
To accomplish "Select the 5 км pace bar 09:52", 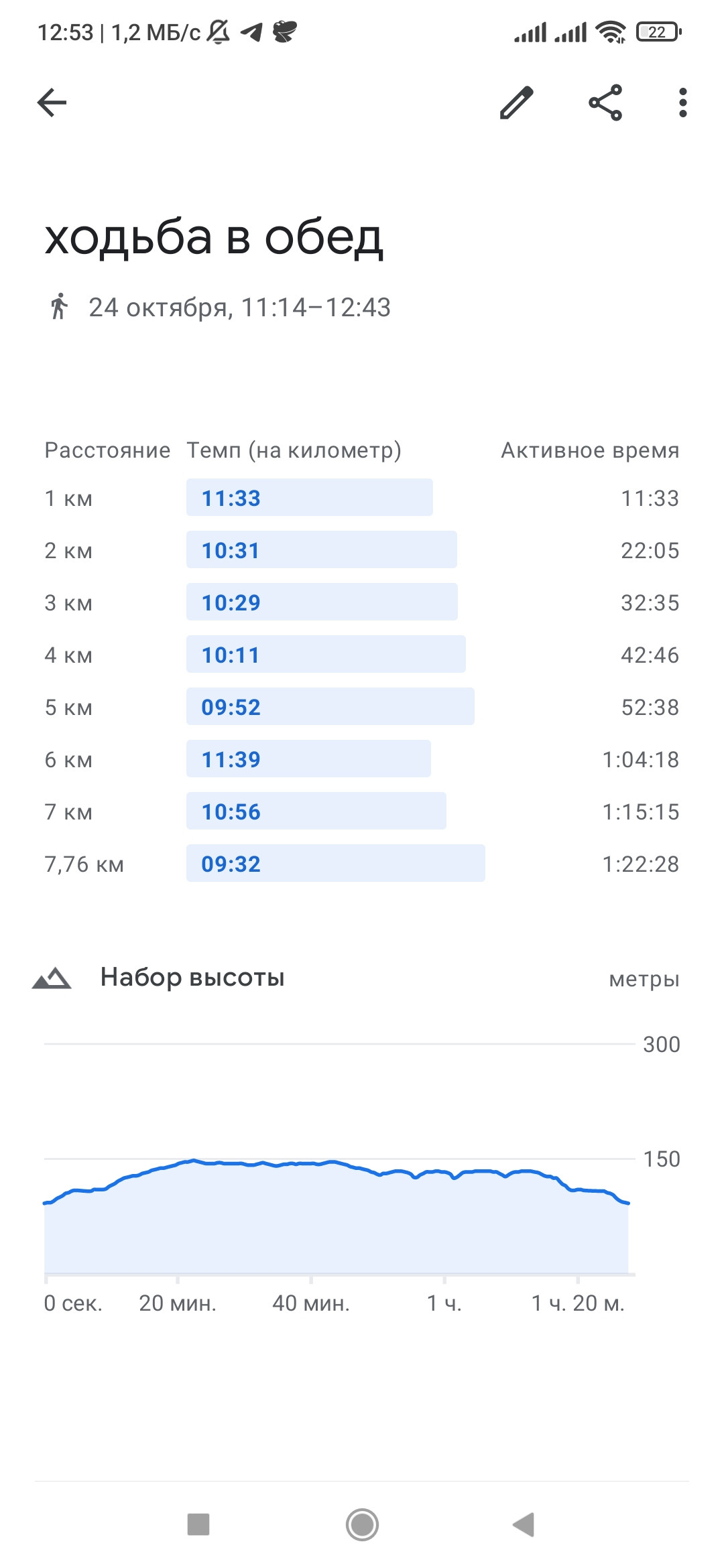I will (x=330, y=706).
